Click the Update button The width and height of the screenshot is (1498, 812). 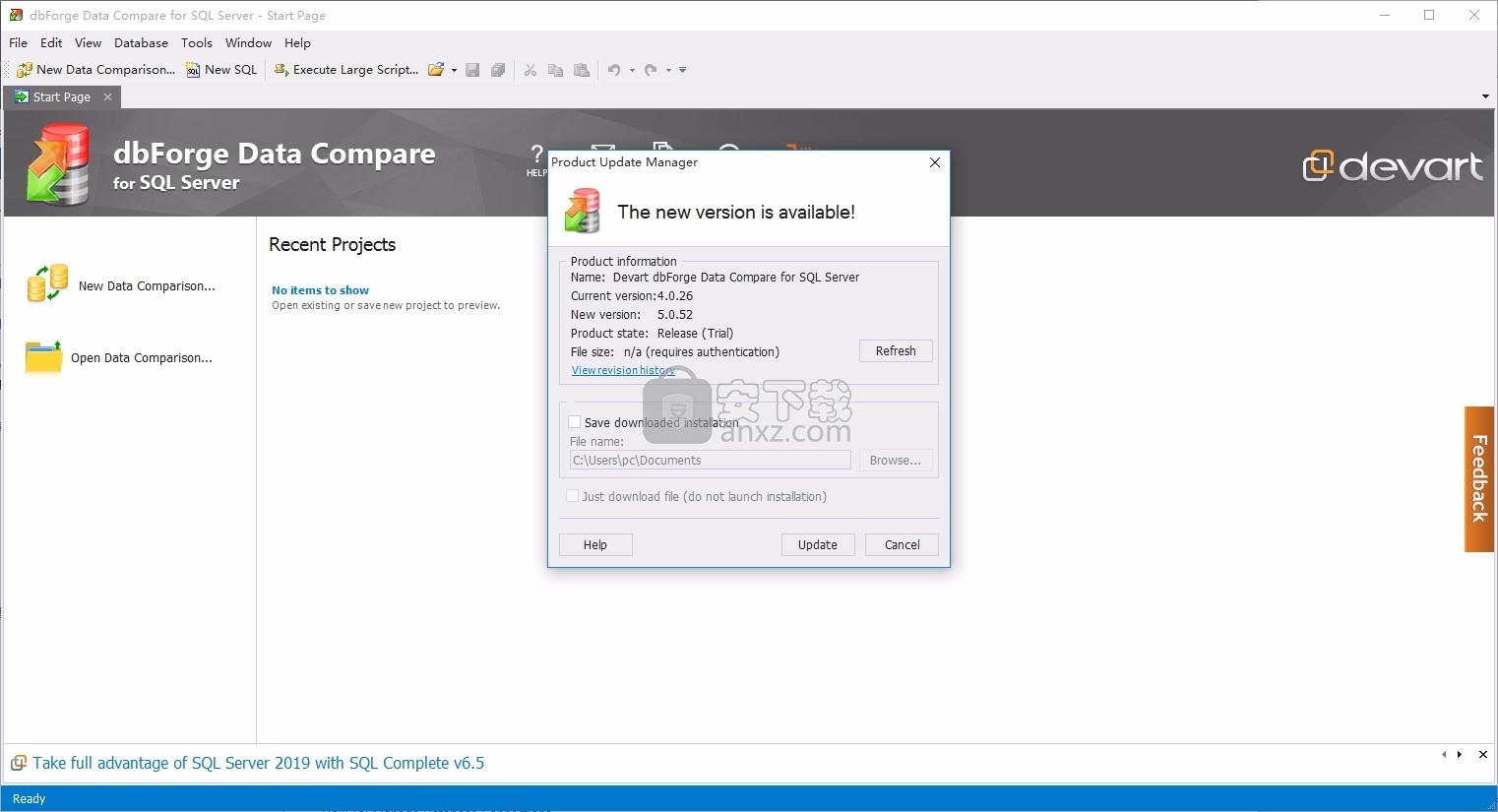(818, 545)
